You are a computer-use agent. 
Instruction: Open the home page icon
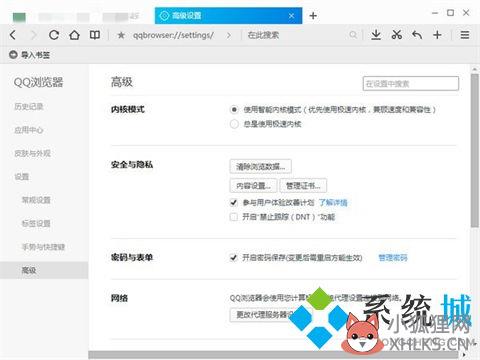click(x=74, y=35)
